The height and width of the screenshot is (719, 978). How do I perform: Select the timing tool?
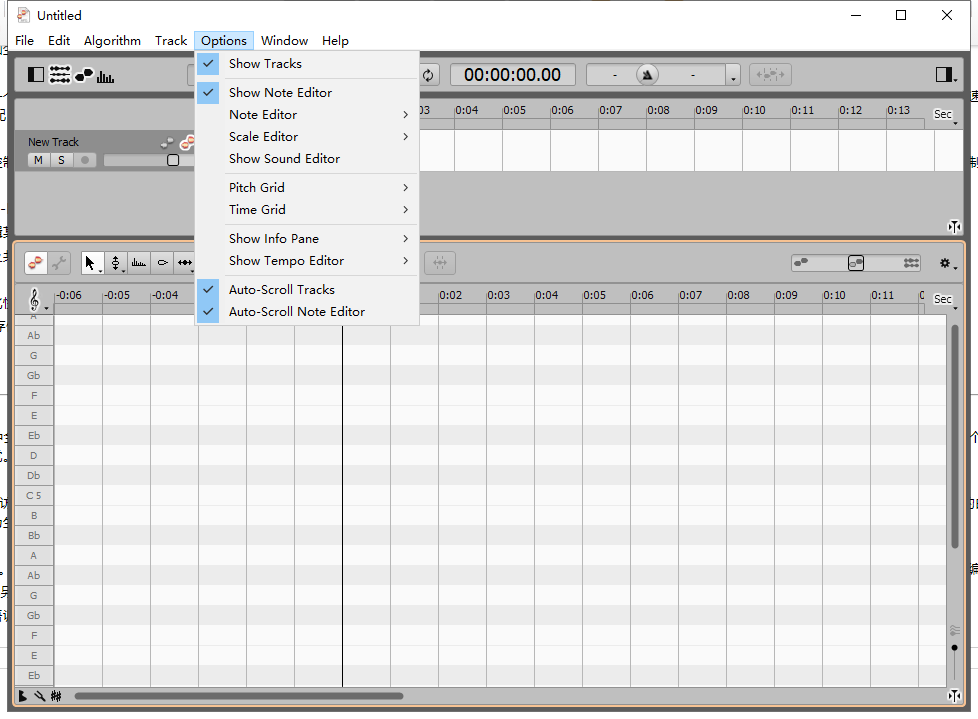click(185, 263)
